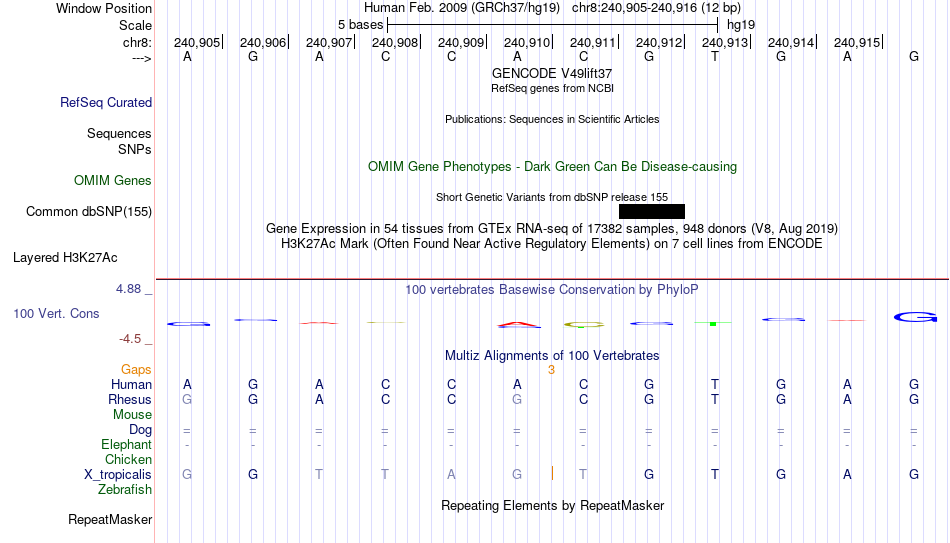Viewport: 950px width, 543px height.
Task: Click the large blue G conservation logo
Action: (x=915, y=317)
